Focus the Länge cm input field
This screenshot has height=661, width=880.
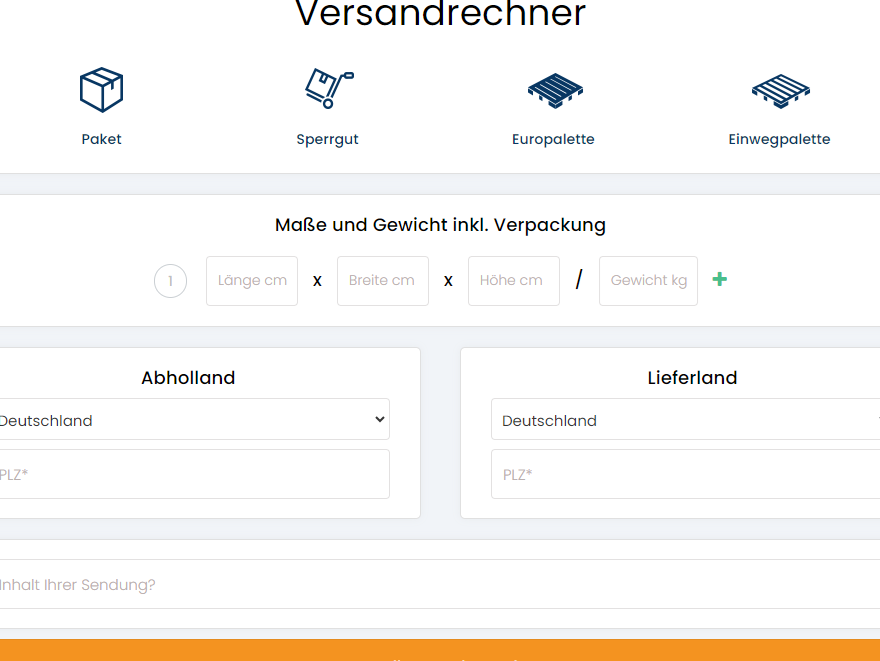point(252,281)
